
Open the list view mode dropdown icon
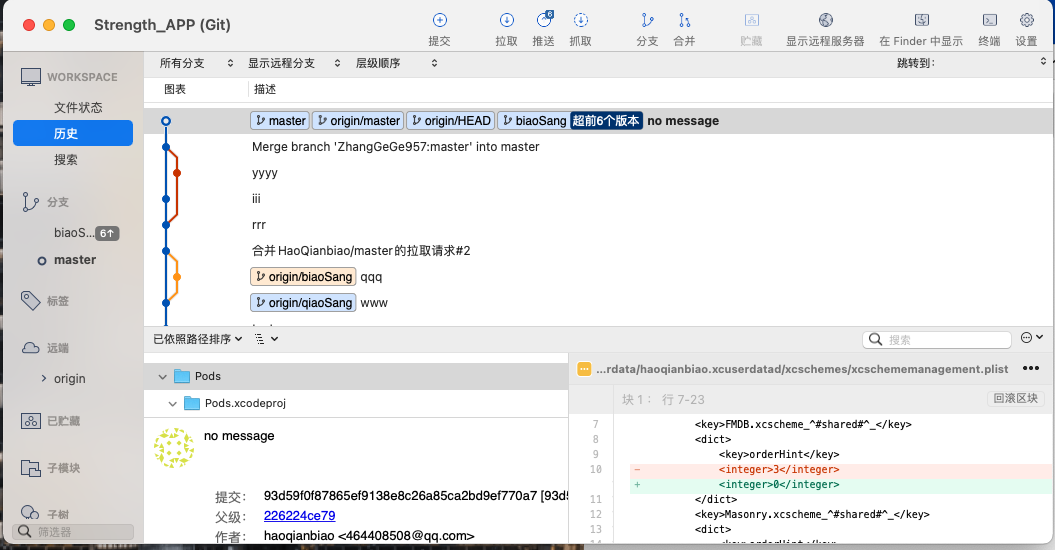tap(266, 339)
